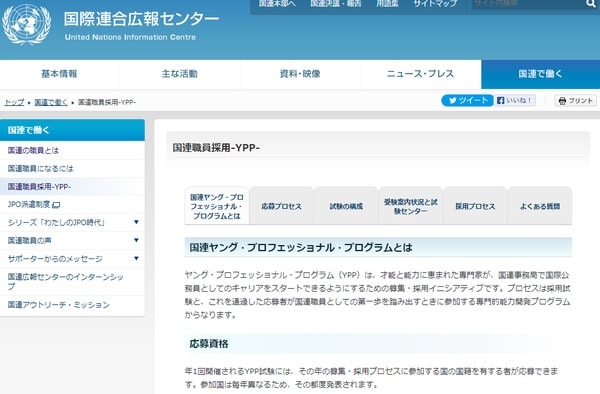Viewport: 600px width, 394px height.
Task: Click the search magnifier icon
Action: point(590,4)
